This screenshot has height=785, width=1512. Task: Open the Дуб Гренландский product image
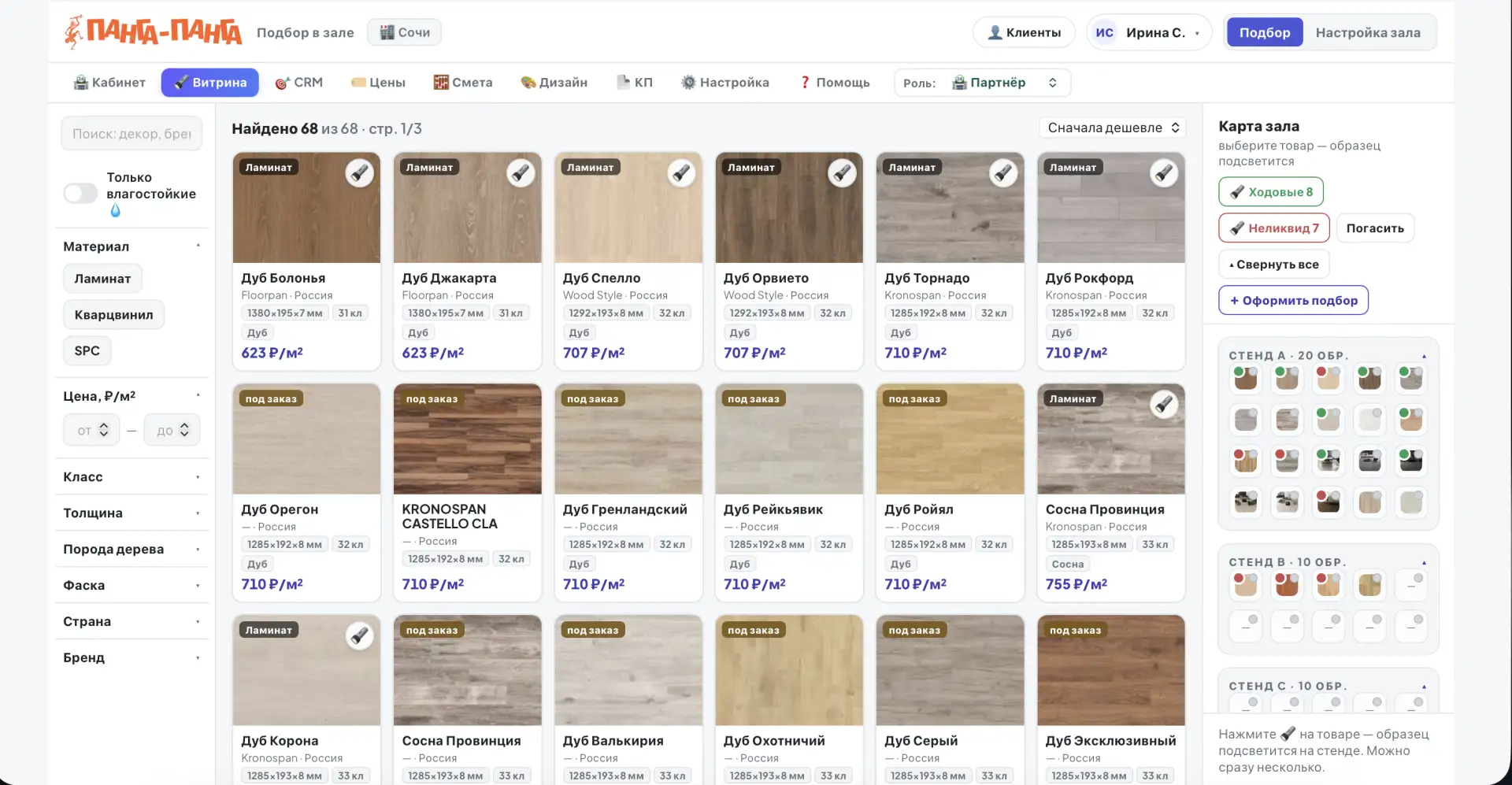pos(628,439)
